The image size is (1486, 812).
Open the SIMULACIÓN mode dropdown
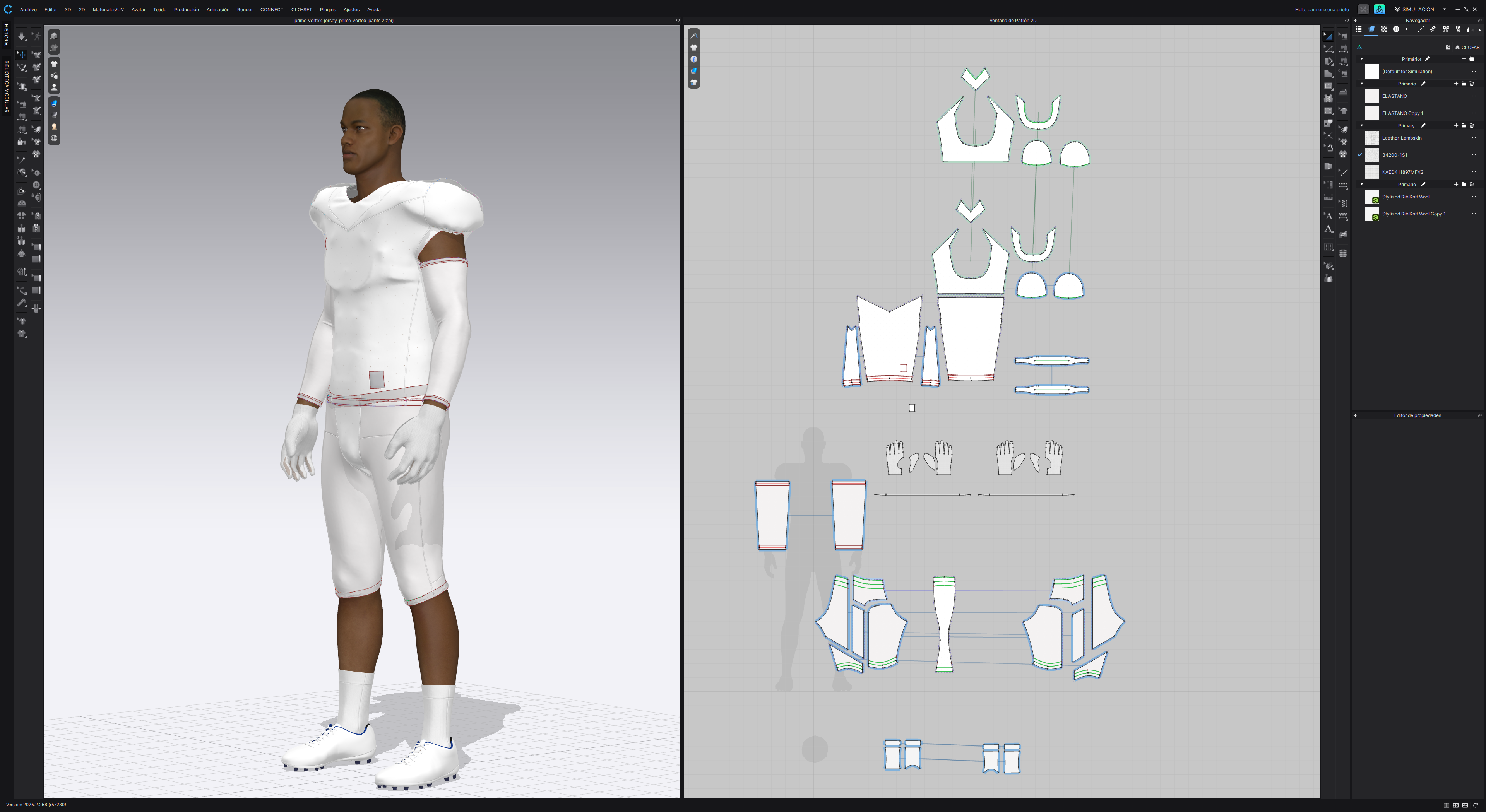[1445, 9]
